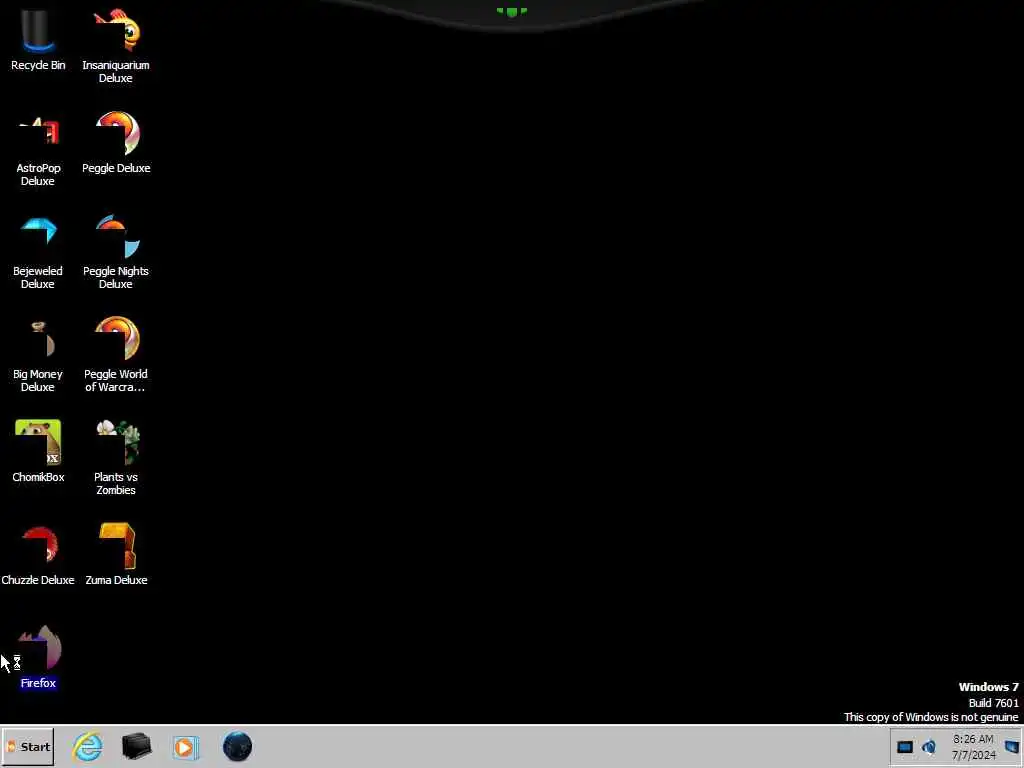This screenshot has height=768, width=1024.
Task: Launch Internet Explorer from the taskbar
Action: (88, 746)
